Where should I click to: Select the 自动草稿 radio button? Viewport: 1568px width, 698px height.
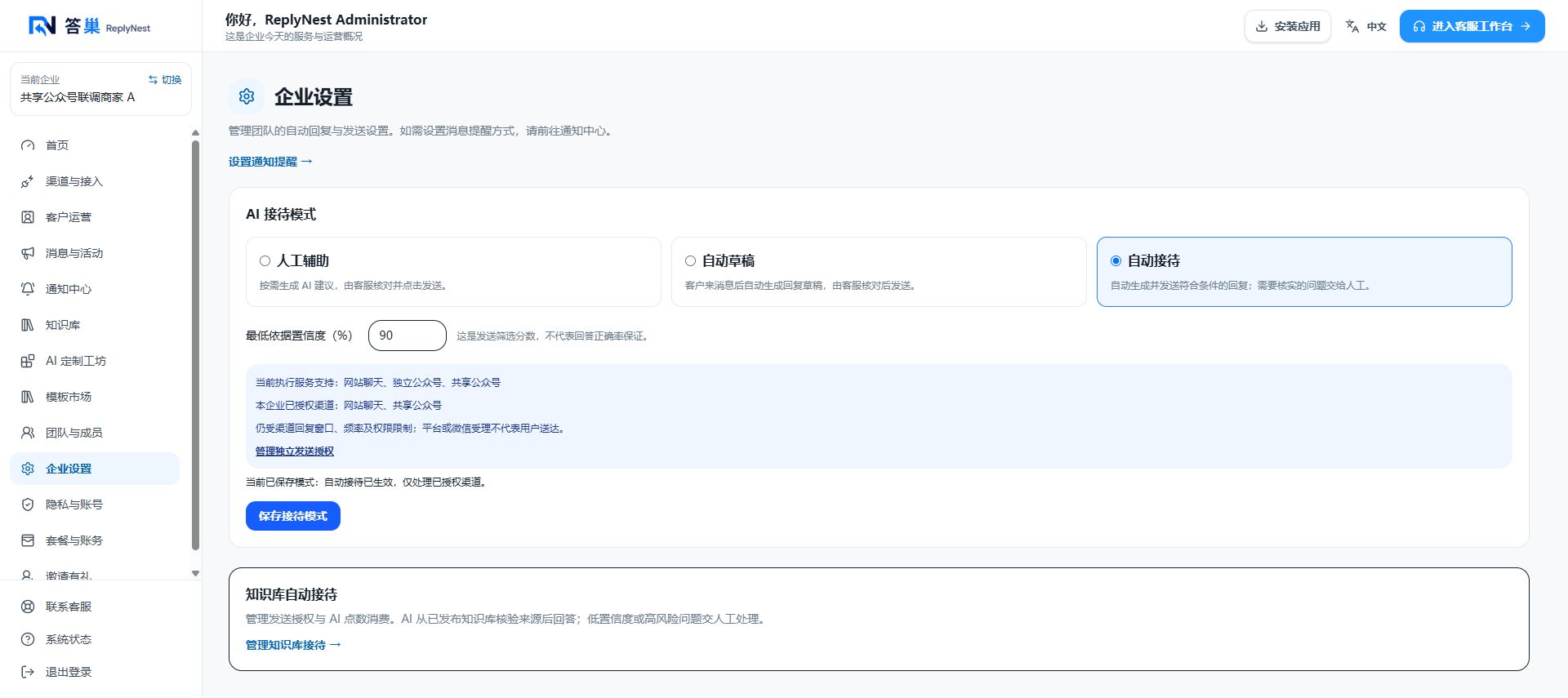[x=690, y=261]
